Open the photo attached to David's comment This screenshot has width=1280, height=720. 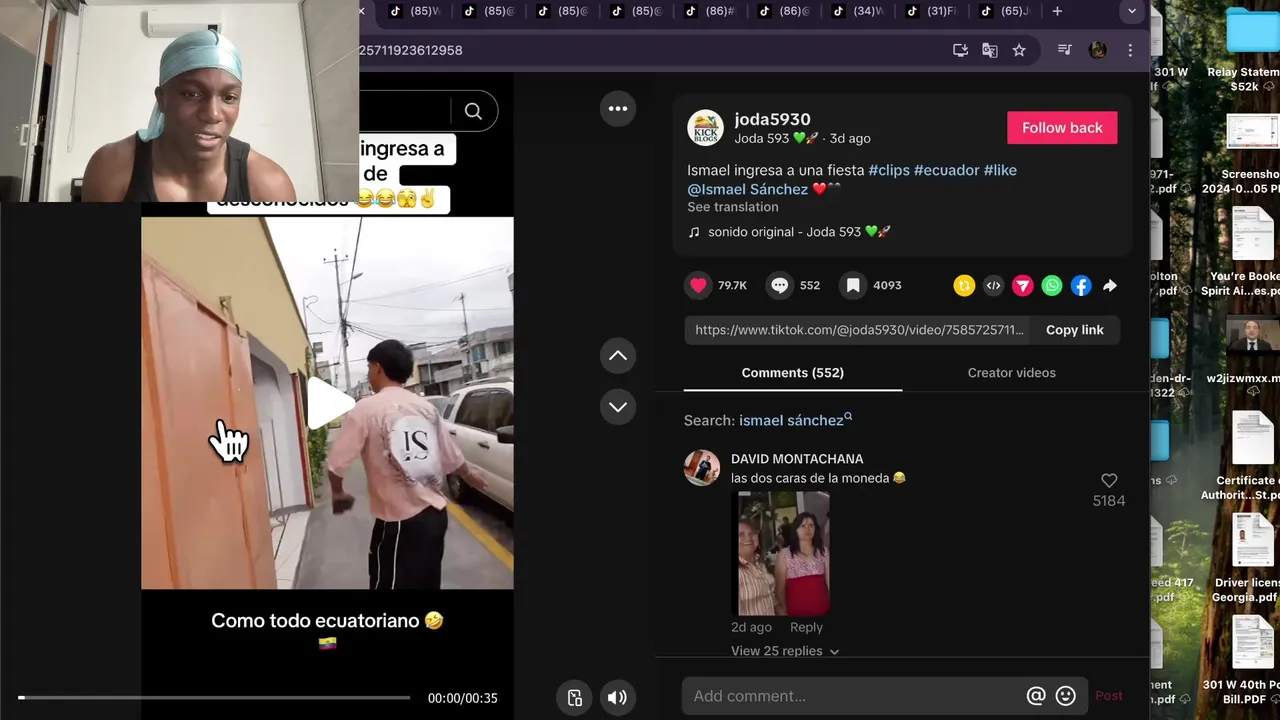tap(784, 553)
